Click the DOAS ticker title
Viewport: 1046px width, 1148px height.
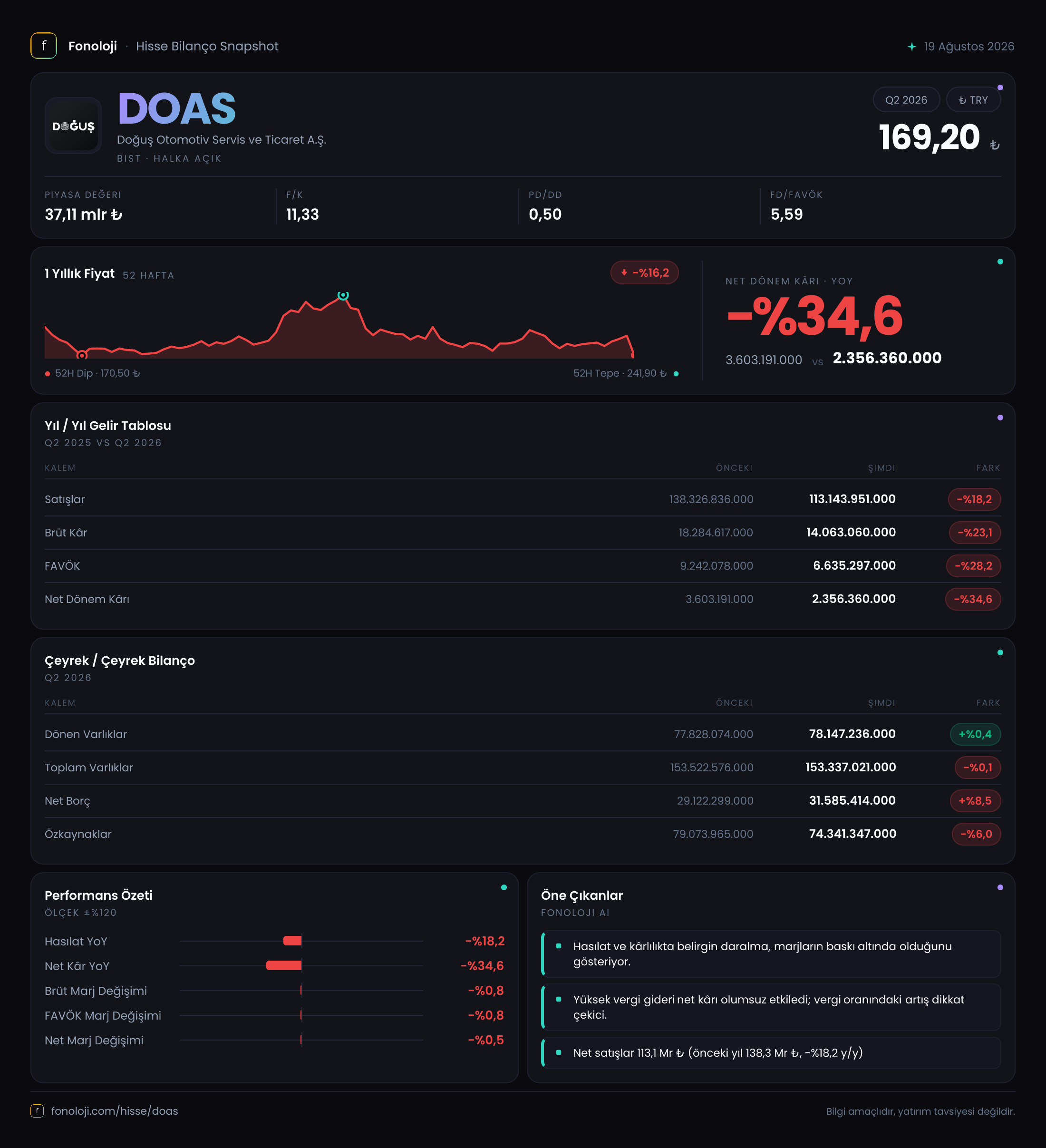click(176, 109)
